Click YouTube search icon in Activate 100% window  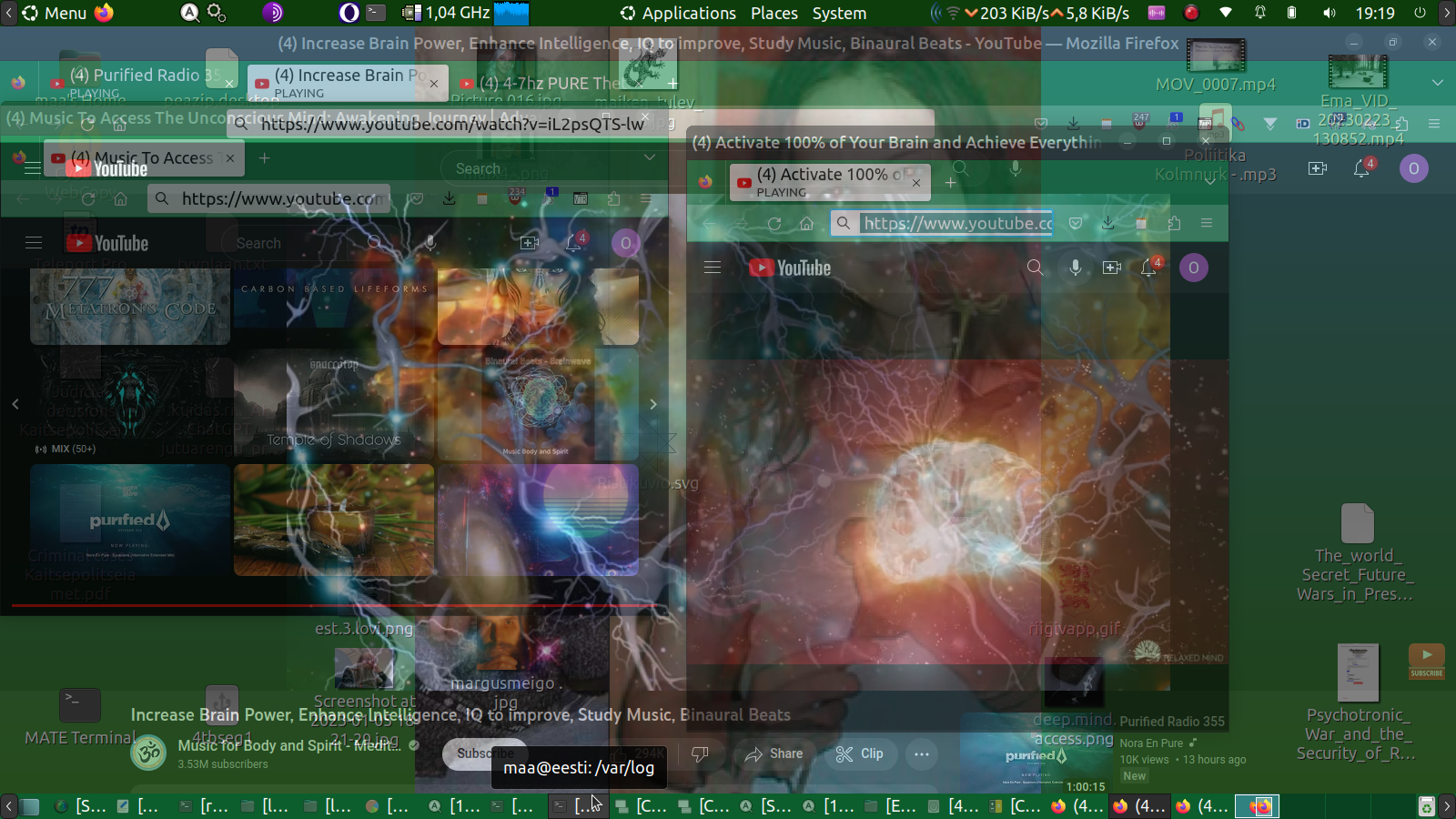click(x=1035, y=268)
